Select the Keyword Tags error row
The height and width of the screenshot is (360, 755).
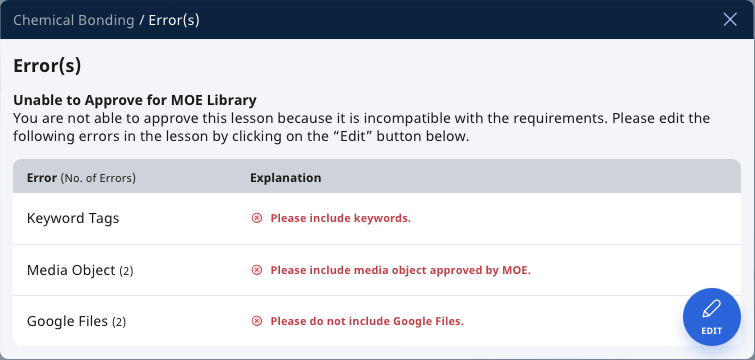point(377,219)
